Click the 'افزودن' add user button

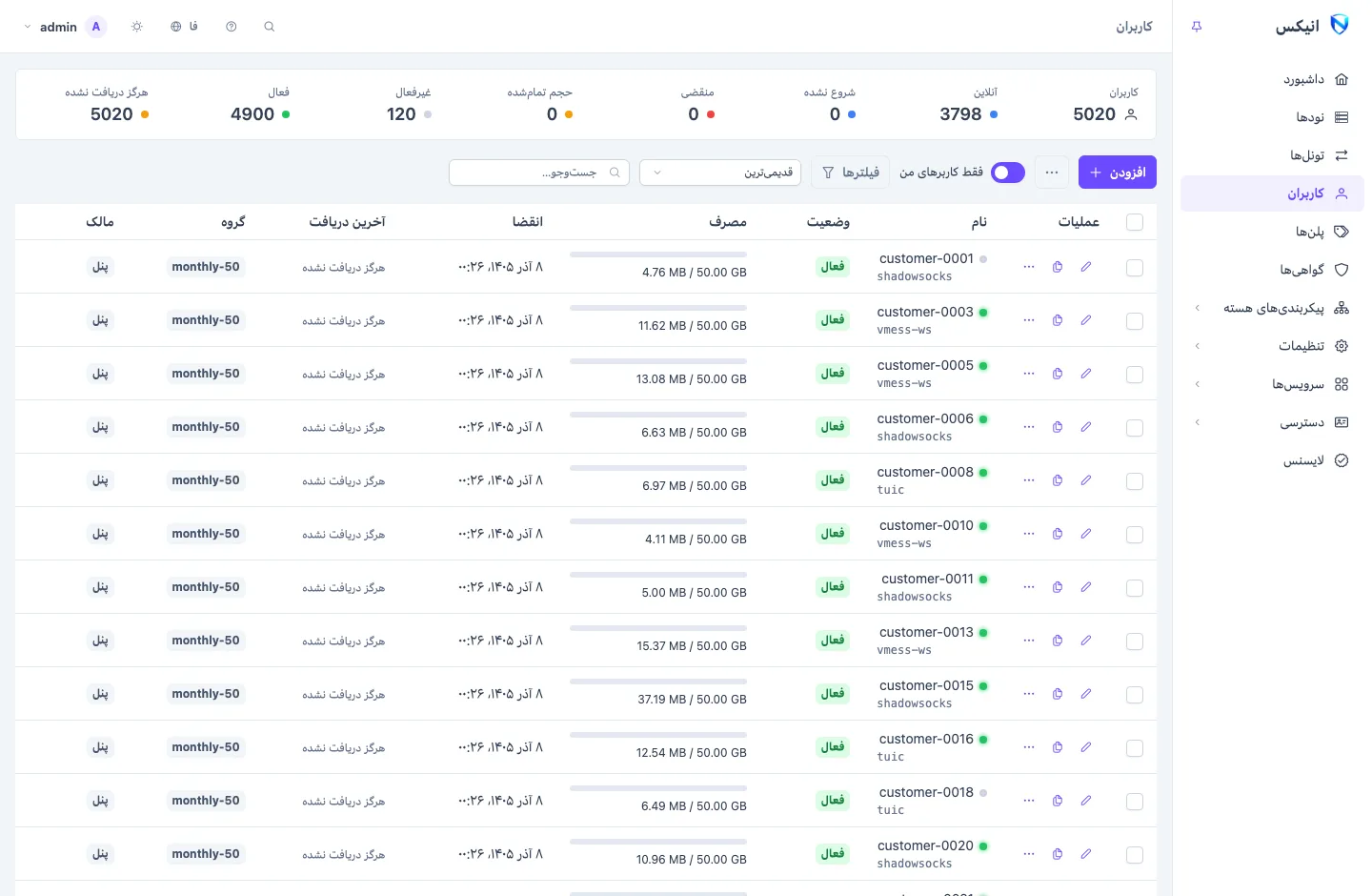[1118, 173]
